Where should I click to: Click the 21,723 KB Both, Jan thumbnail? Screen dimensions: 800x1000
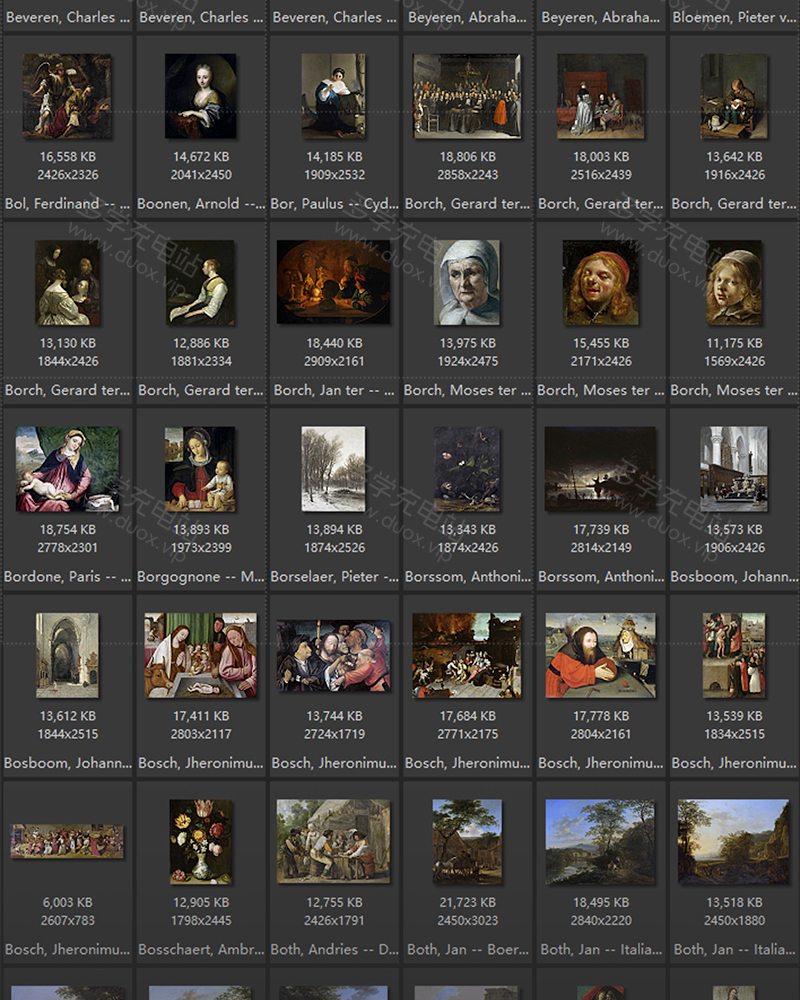pos(467,842)
